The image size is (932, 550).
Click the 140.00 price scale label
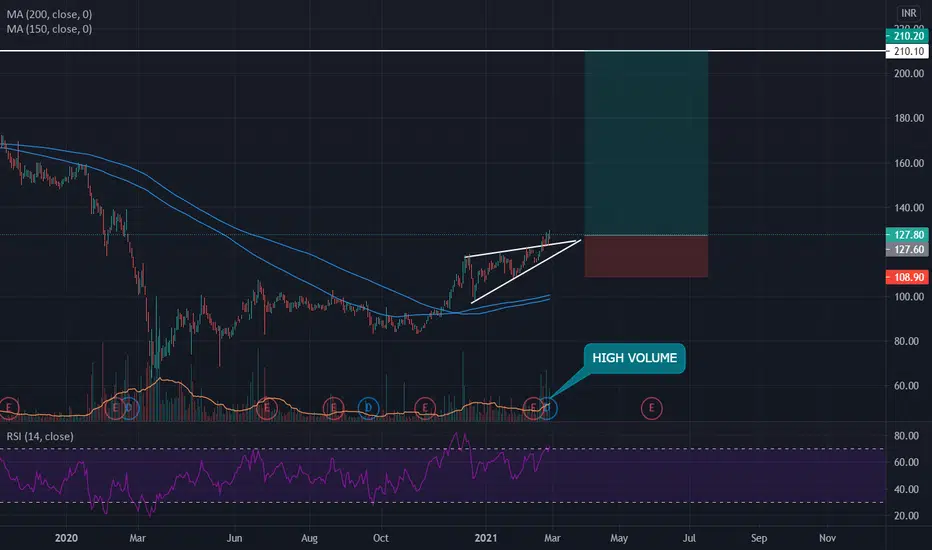pos(909,208)
